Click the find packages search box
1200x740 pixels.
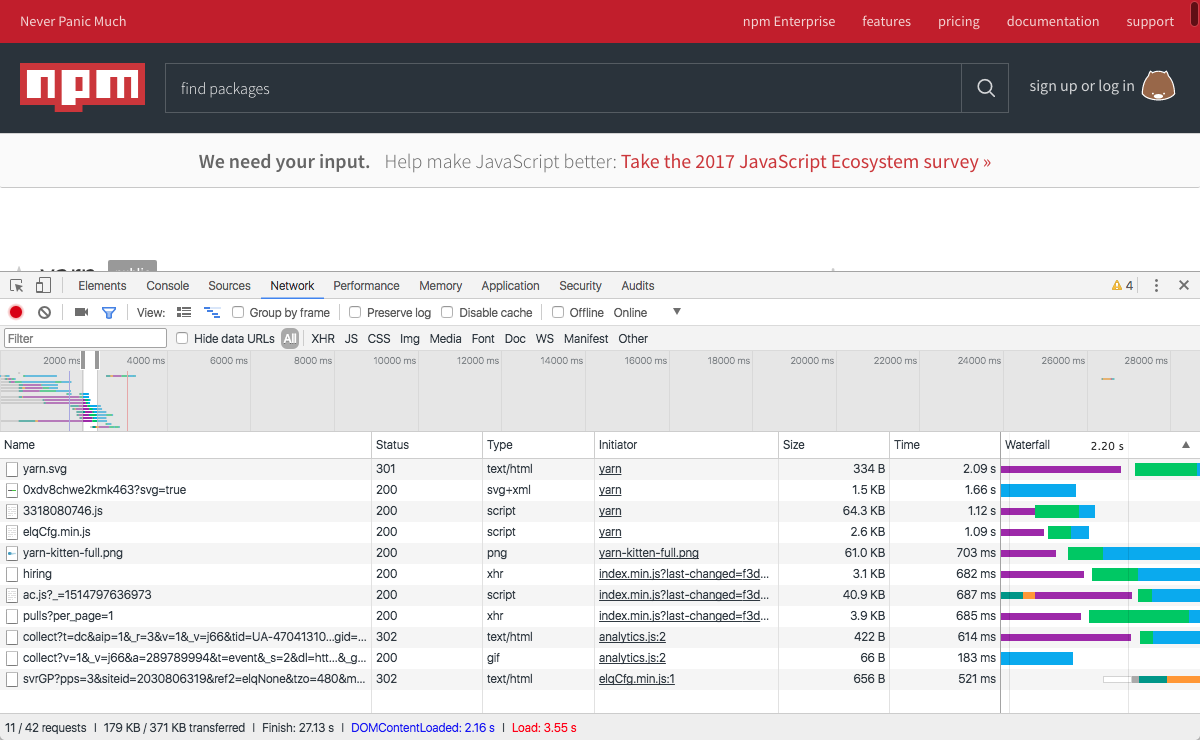[563, 88]
